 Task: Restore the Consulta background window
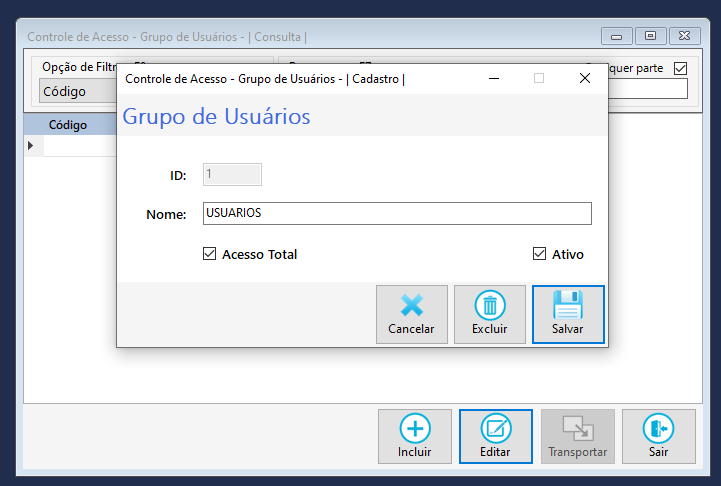(650, 36)
